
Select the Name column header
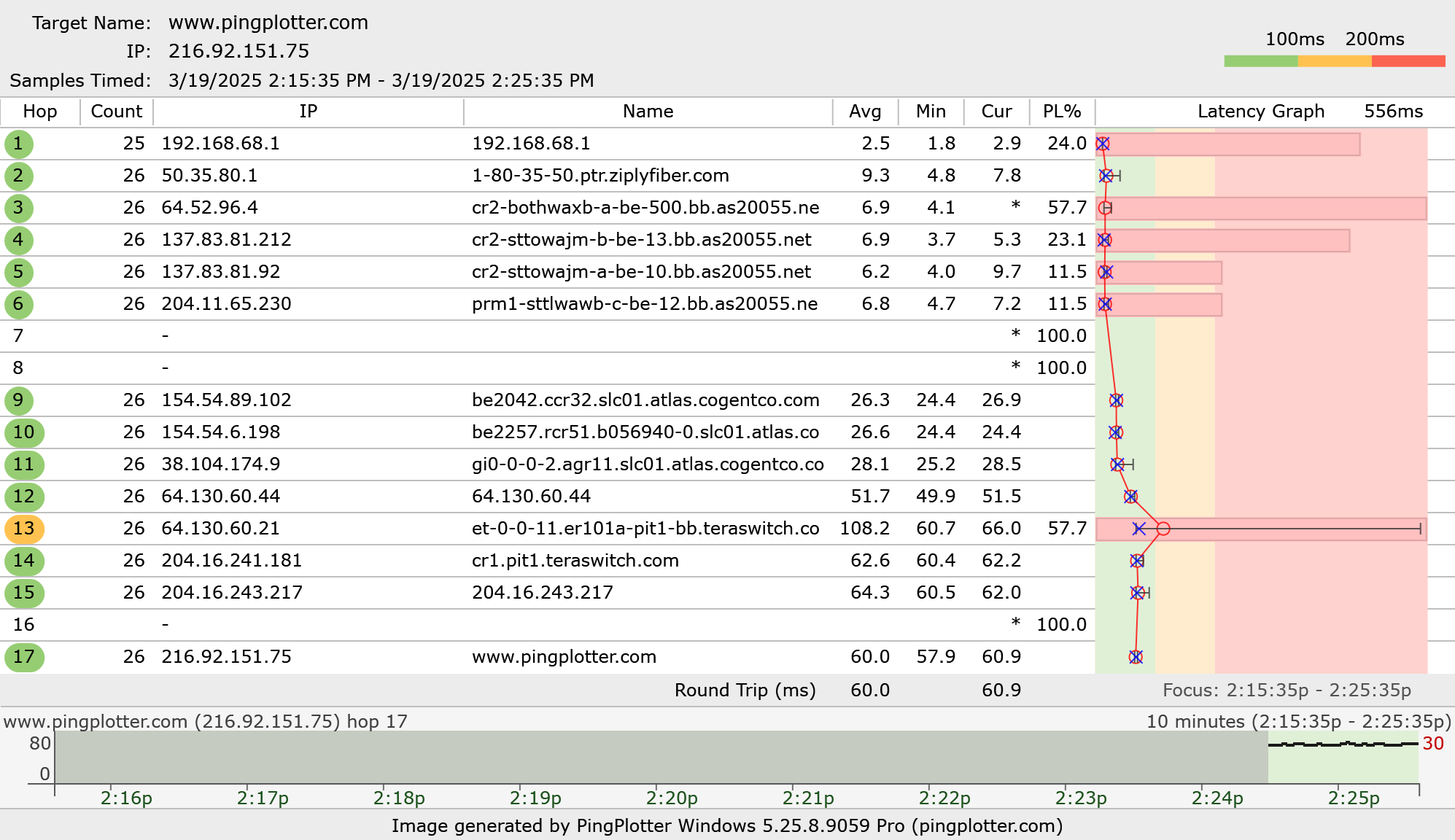(x=648, y=112)
